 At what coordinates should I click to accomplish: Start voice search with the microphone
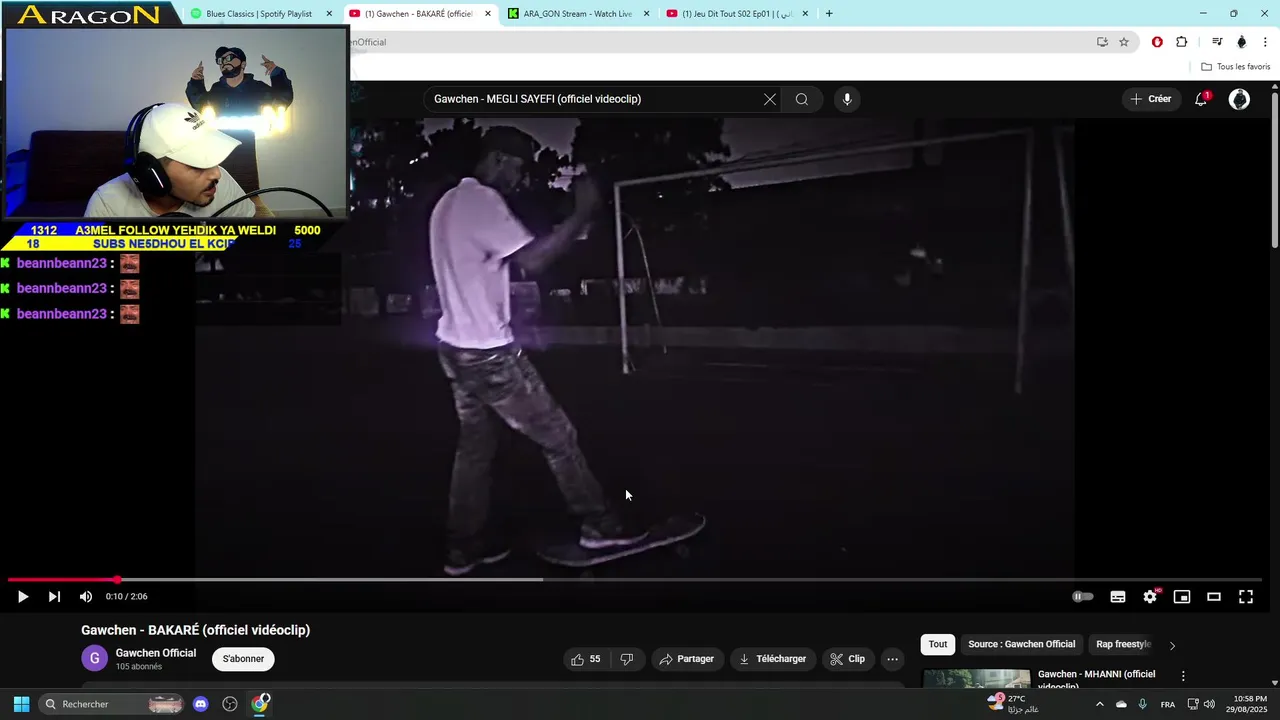coord(847,99)
